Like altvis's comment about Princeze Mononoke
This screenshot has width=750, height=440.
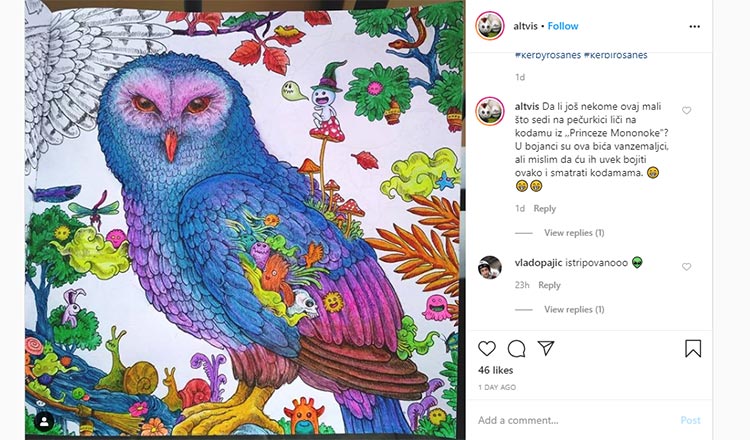coord(686,111)
